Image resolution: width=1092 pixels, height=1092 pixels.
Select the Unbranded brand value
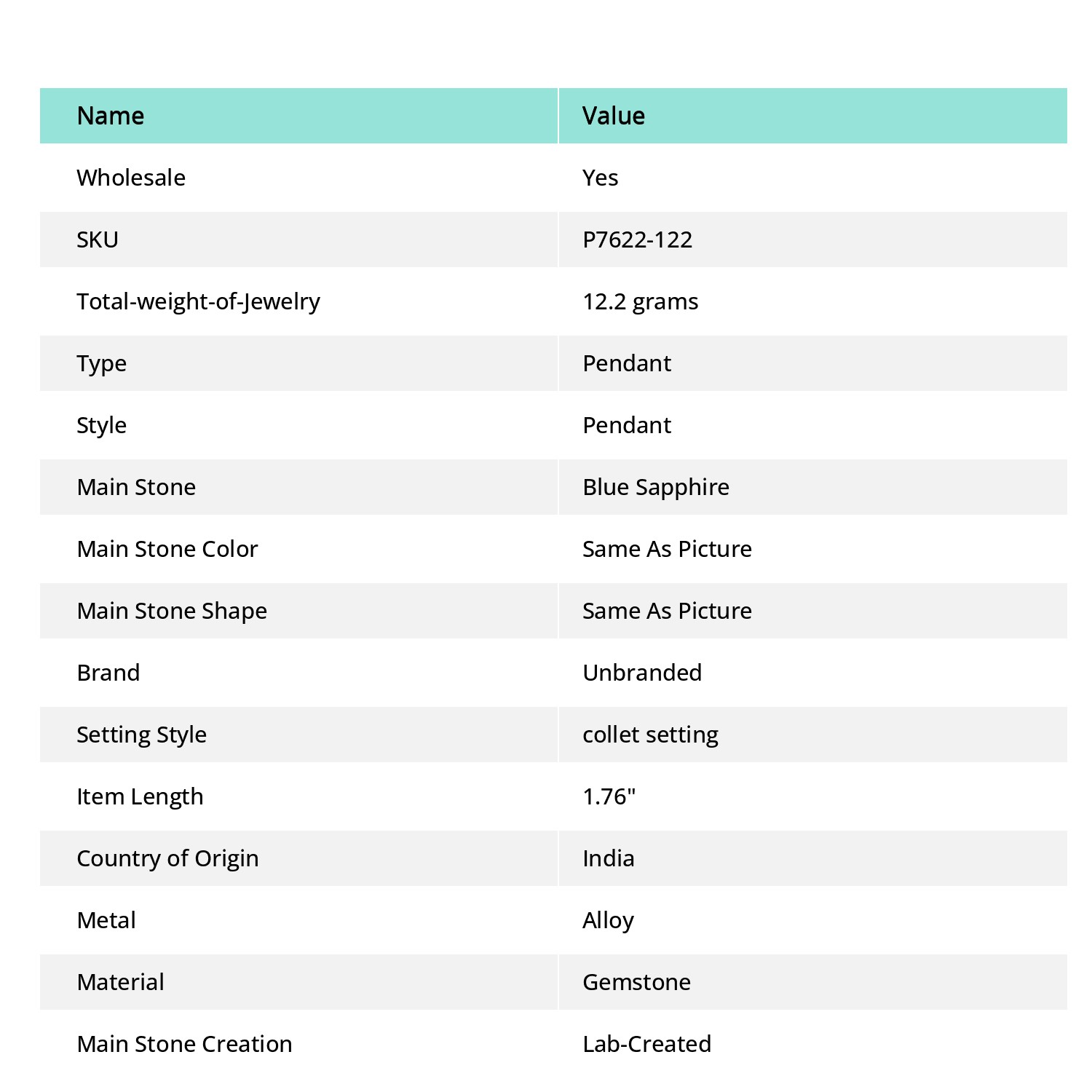pyautogui.click(x=642, y=673)
